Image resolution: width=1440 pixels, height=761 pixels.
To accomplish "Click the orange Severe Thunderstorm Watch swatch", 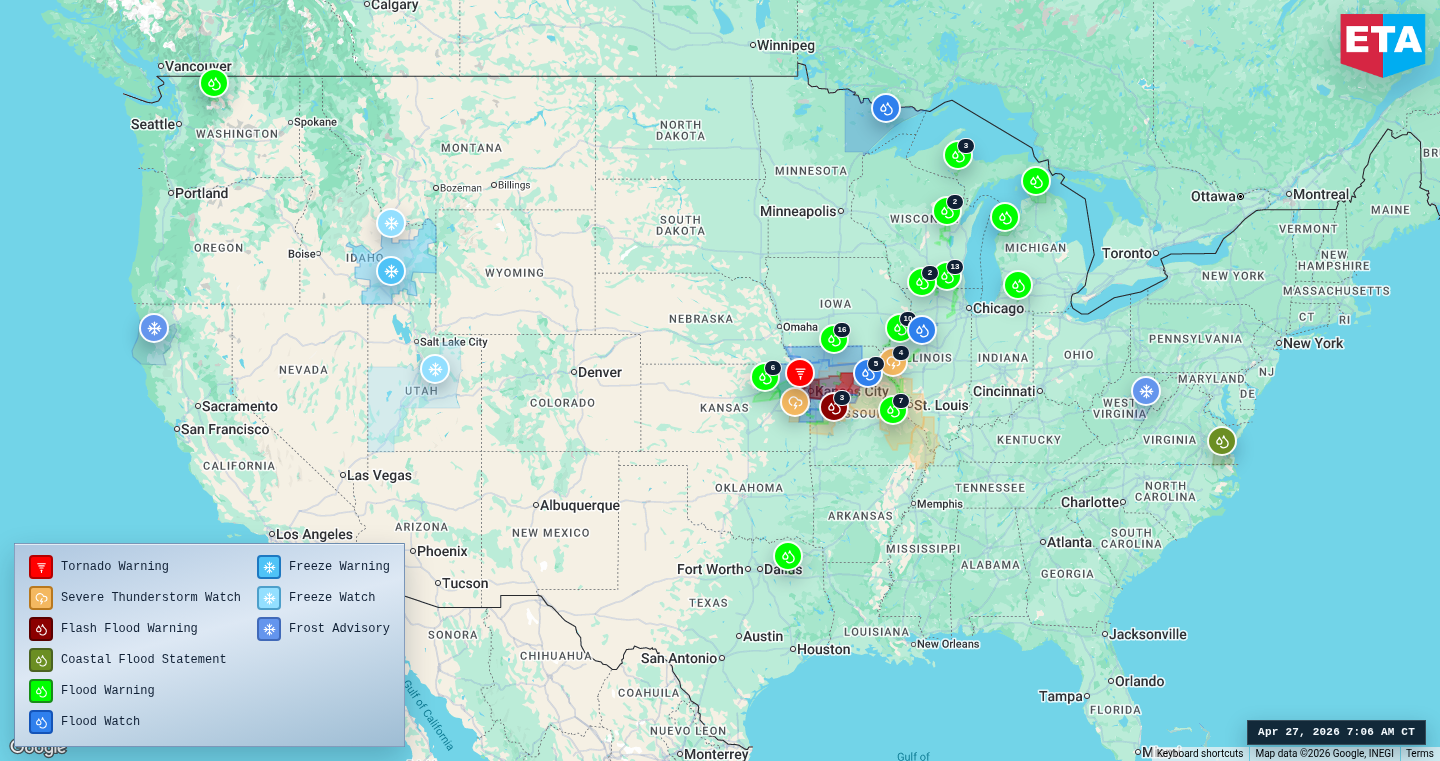I will [40, 597].
